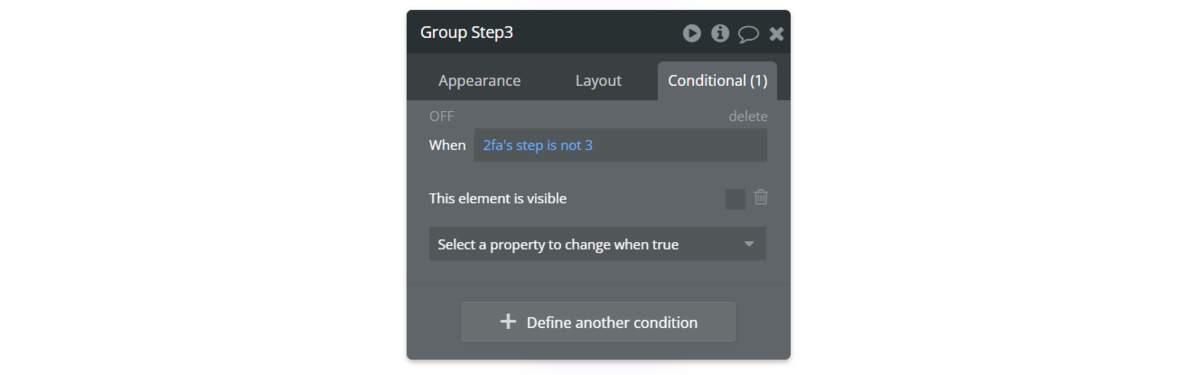This screenshot has width=1200, height=375.
Task: Click the This element is visible label
Action: (x=498, y=198)
